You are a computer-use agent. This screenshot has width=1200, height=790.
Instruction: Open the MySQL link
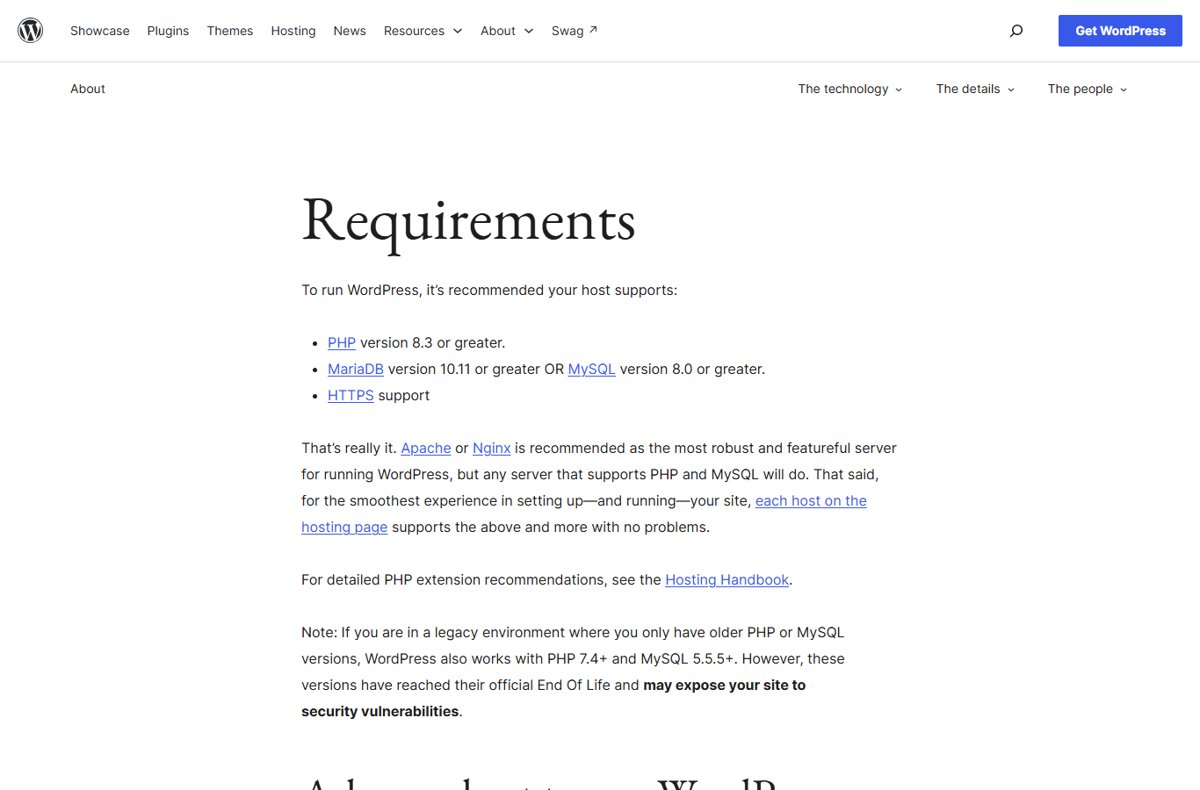[592, 369]
